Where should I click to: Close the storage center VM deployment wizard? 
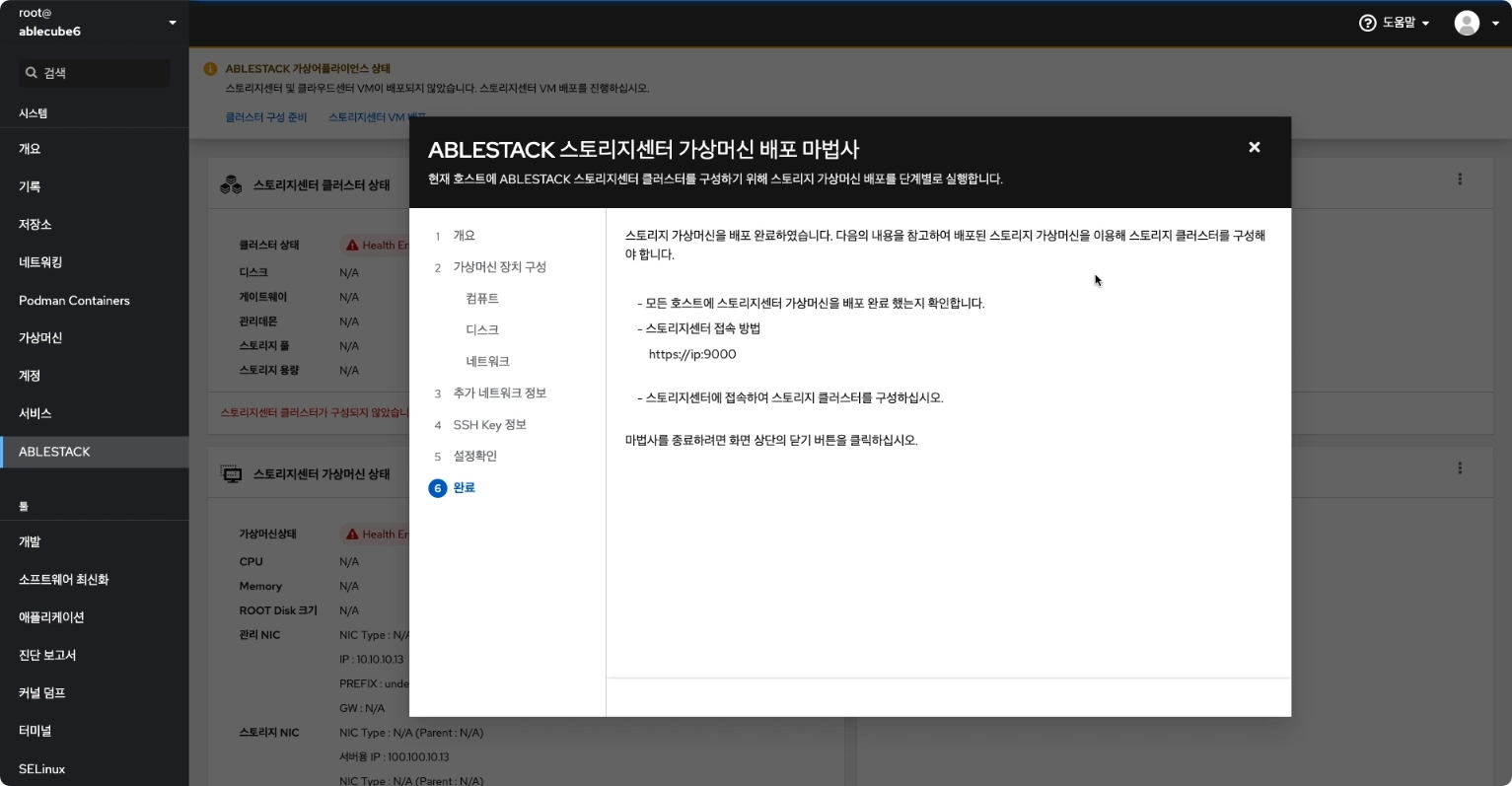[x=1254, y=147]
